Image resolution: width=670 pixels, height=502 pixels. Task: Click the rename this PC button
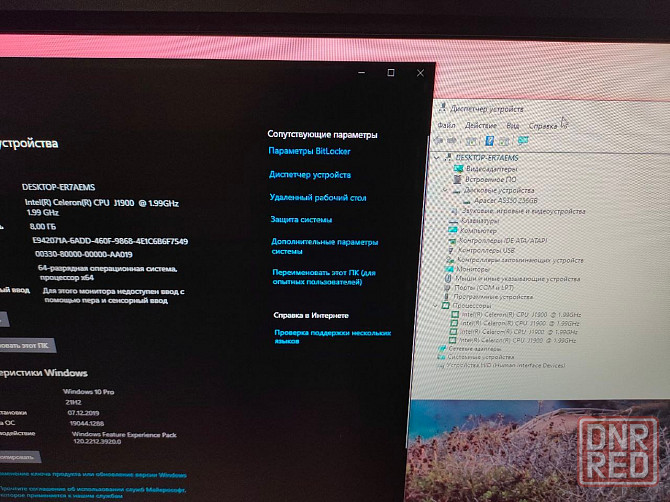click(x=26, y=345)
